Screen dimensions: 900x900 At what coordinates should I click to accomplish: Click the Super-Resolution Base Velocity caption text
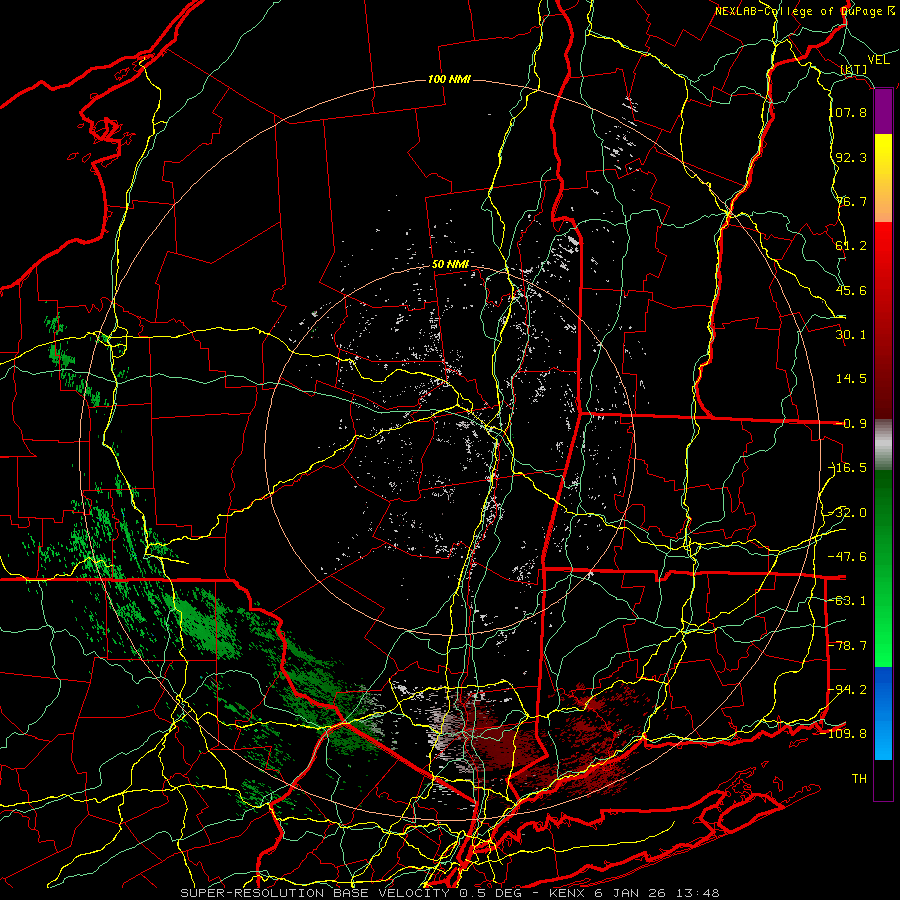[x=449, y=893]
